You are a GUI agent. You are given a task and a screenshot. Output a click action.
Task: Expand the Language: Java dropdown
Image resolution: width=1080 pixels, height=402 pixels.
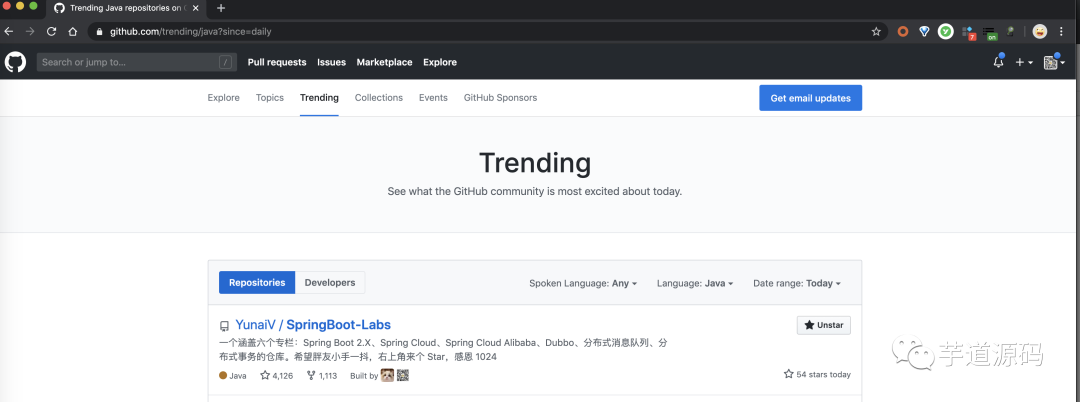pyautogui.click(x=694, y=283)
